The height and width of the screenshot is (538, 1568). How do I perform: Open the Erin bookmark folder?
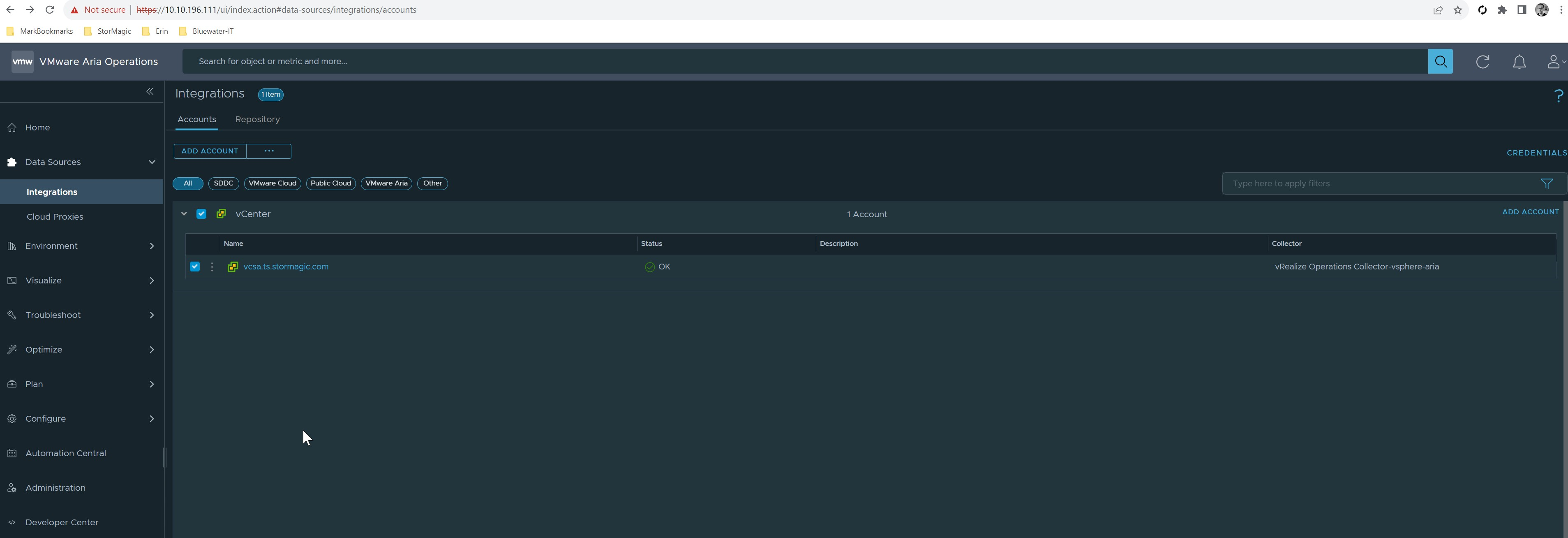[x=155, y=31]
